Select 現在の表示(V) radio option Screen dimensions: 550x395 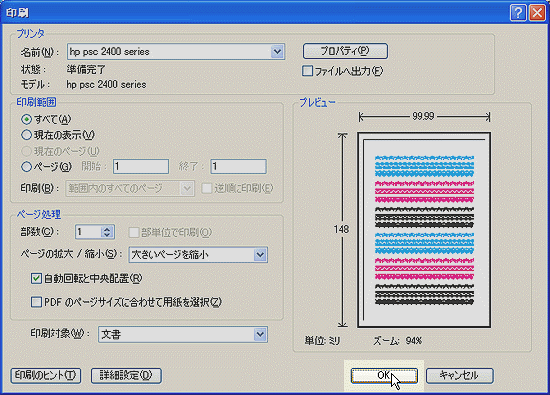(26, 135)
